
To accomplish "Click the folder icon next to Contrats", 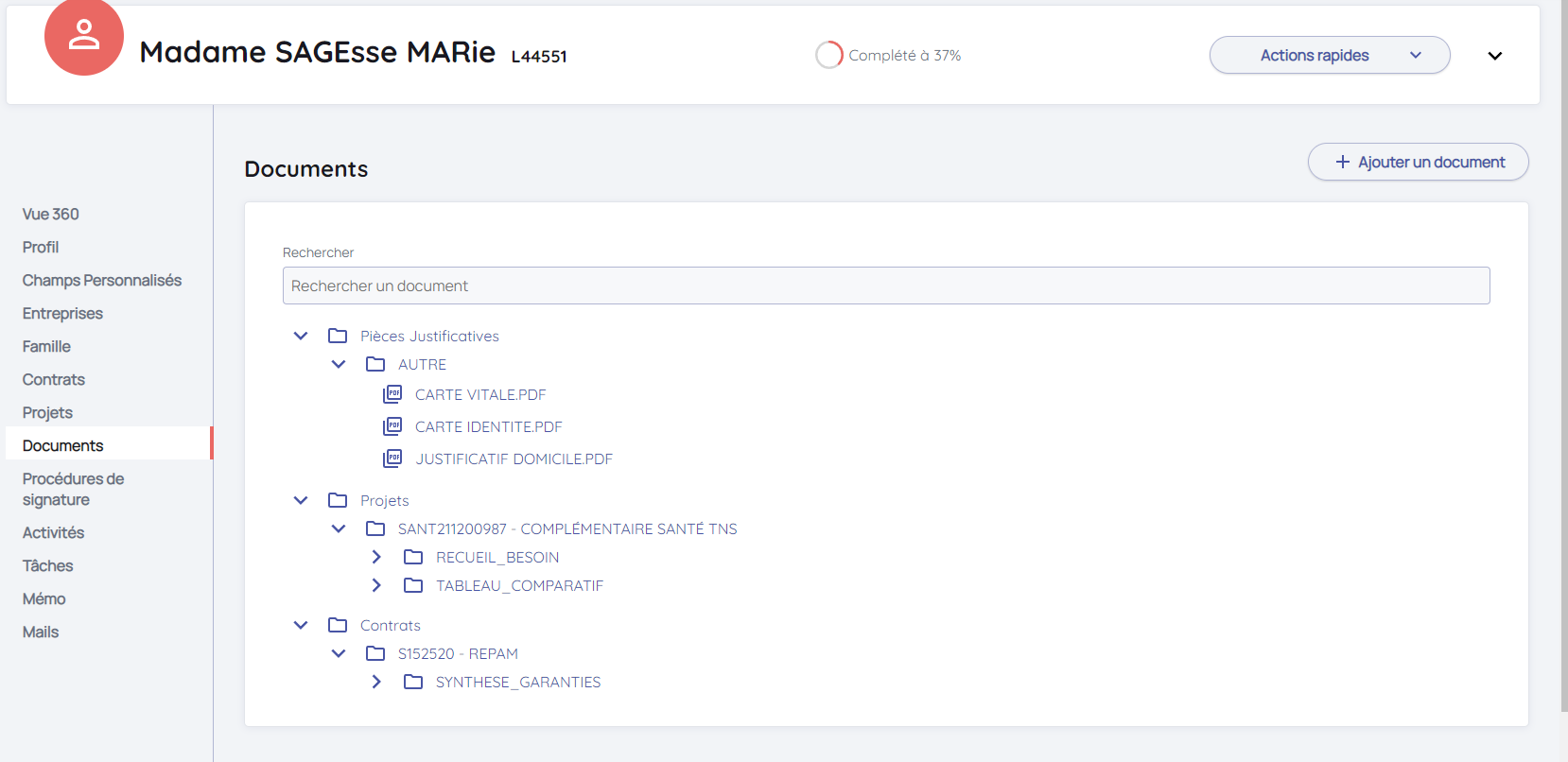I will tap(338, 625).
